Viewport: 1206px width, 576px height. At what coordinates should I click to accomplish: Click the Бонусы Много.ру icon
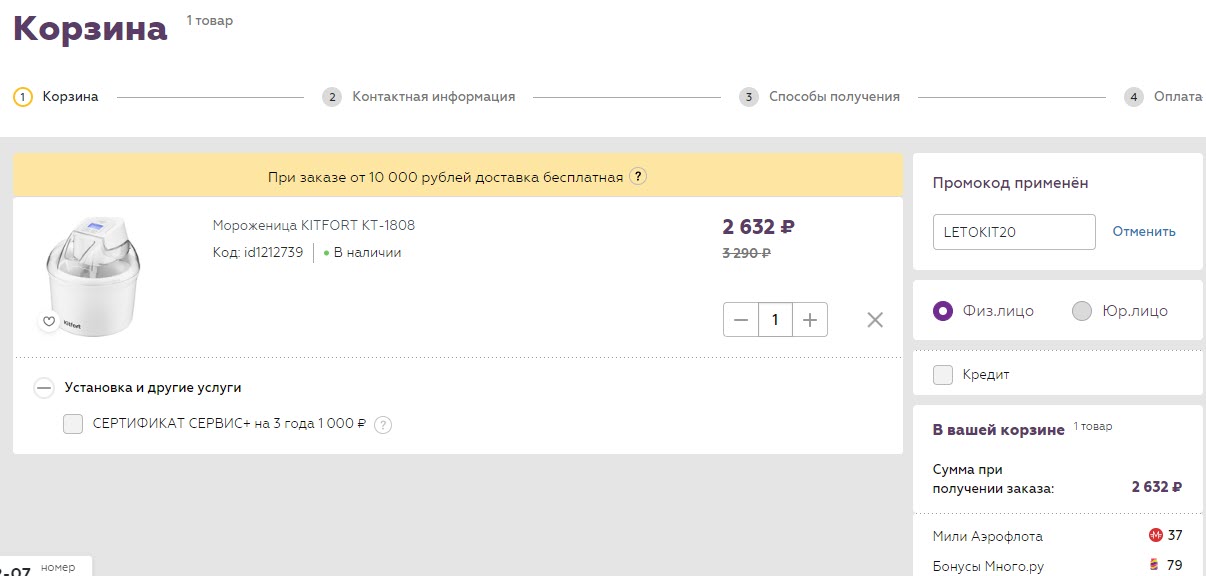pos(1156,565)
